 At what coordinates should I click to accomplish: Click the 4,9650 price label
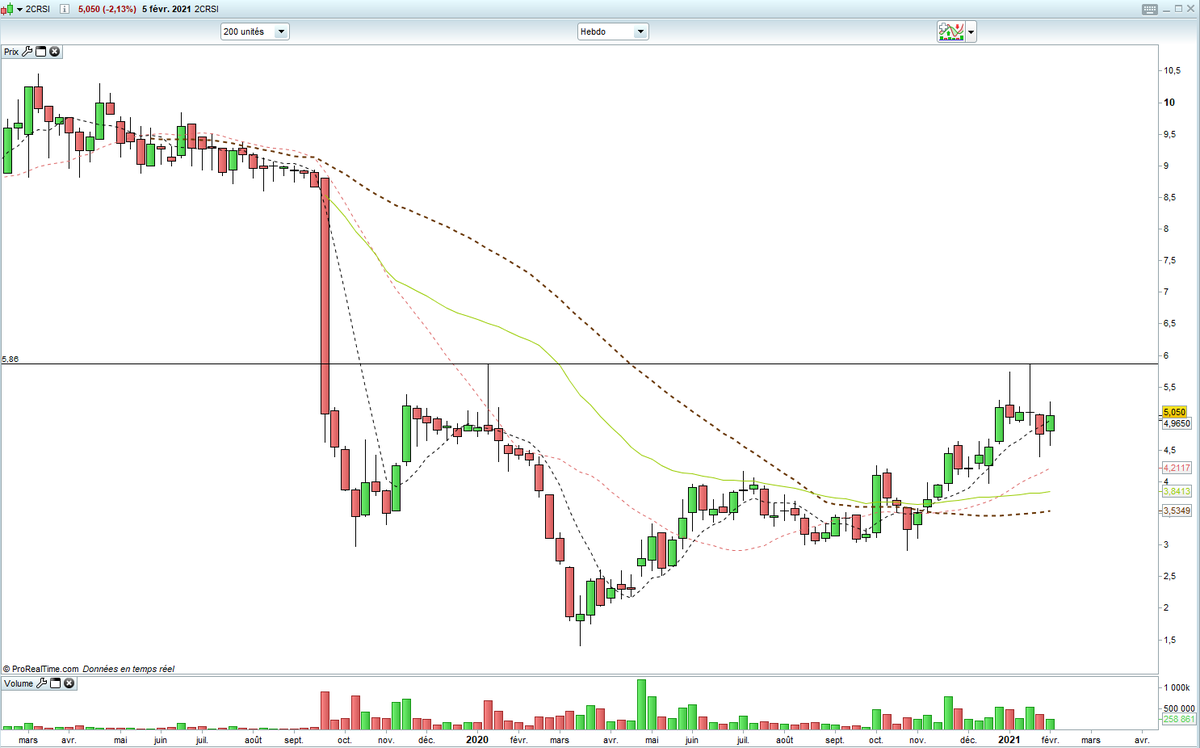1176,423
